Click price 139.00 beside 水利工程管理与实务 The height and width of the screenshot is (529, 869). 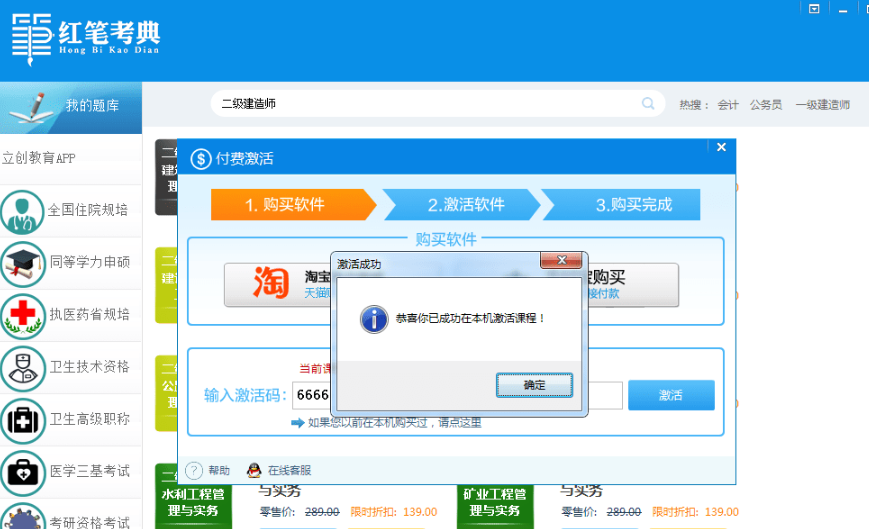pyautogui.click(x=420, y=512)
